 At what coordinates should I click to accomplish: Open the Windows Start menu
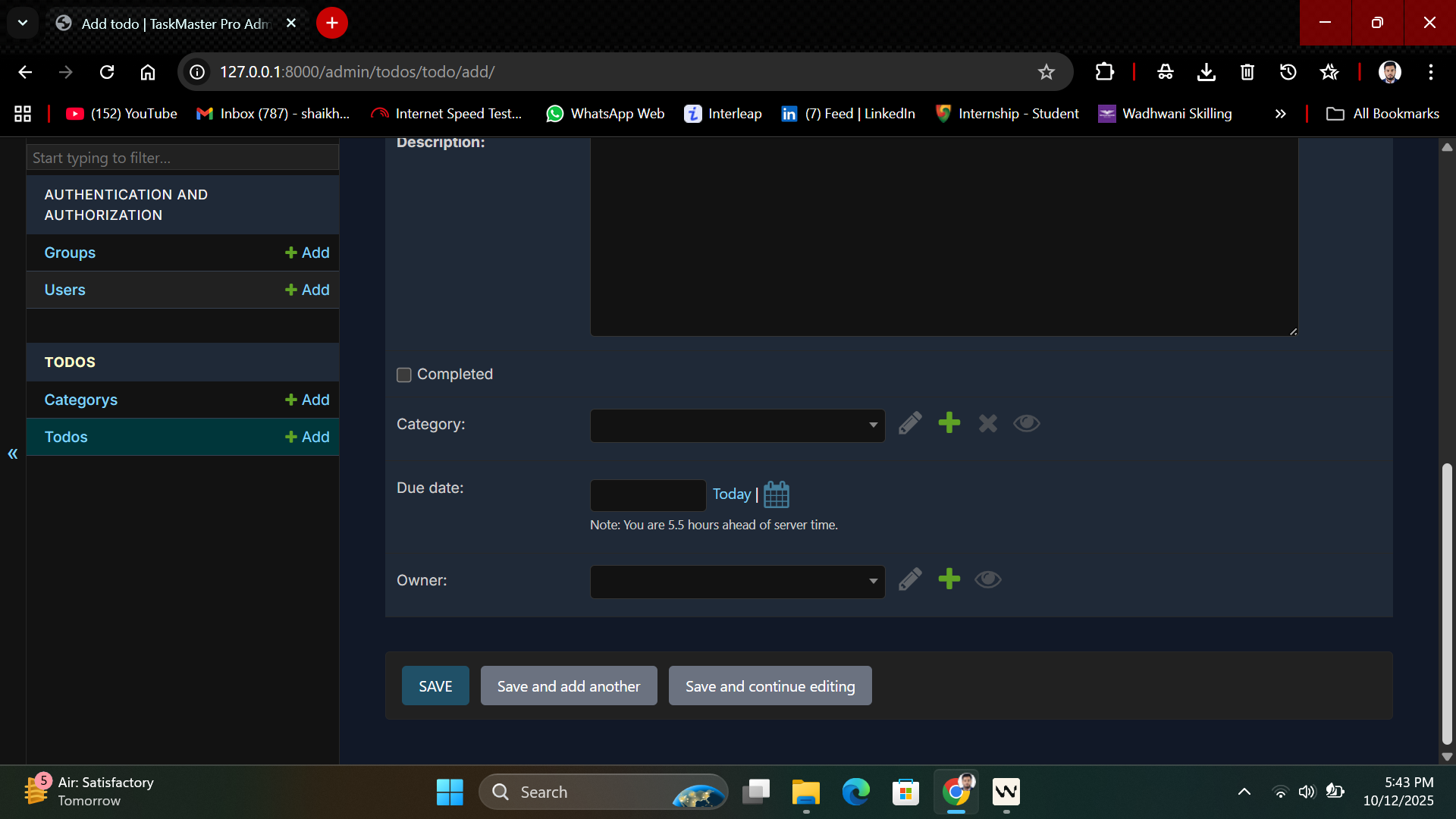pos(450,792)
